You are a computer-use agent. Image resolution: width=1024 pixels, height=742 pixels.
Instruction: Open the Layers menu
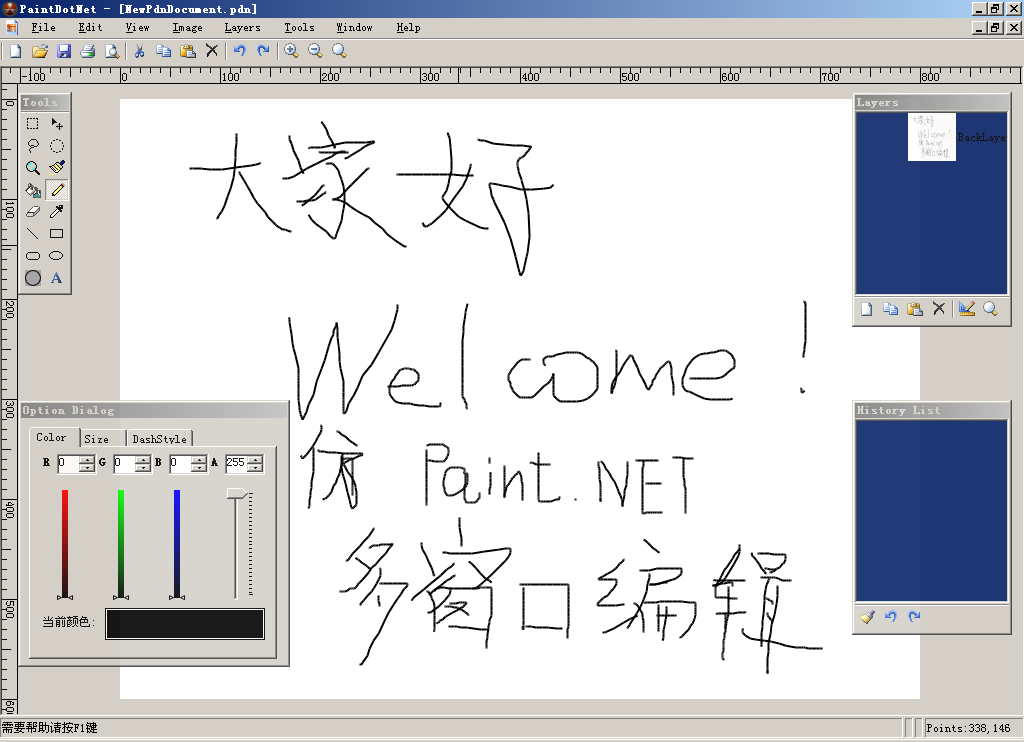242,27
